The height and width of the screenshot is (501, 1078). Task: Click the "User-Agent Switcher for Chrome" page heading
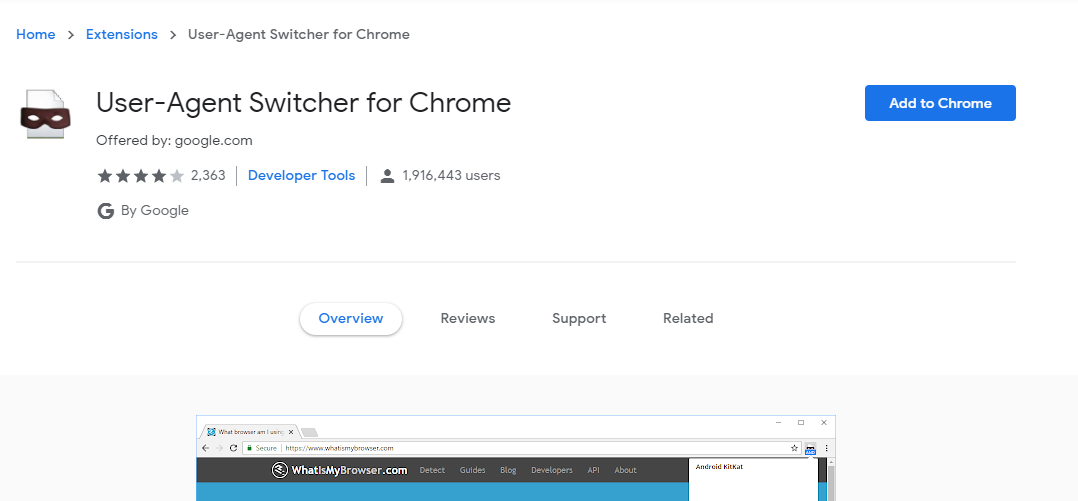pos(303,103)
